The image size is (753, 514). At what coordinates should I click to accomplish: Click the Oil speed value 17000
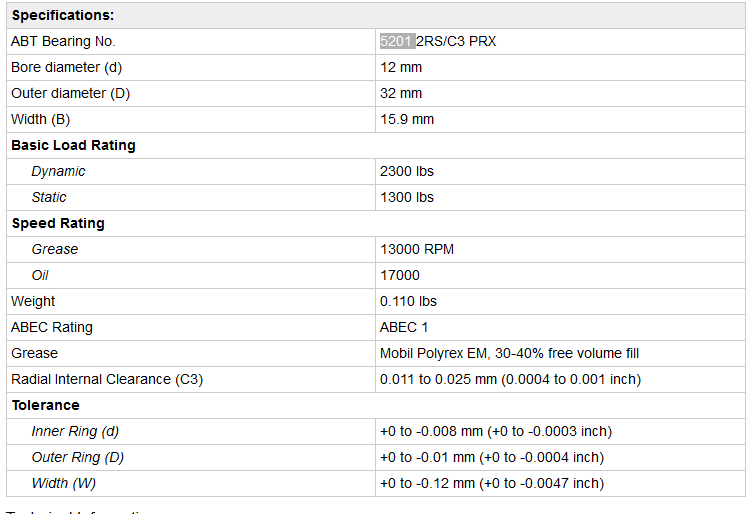click(x=400, y=275)
